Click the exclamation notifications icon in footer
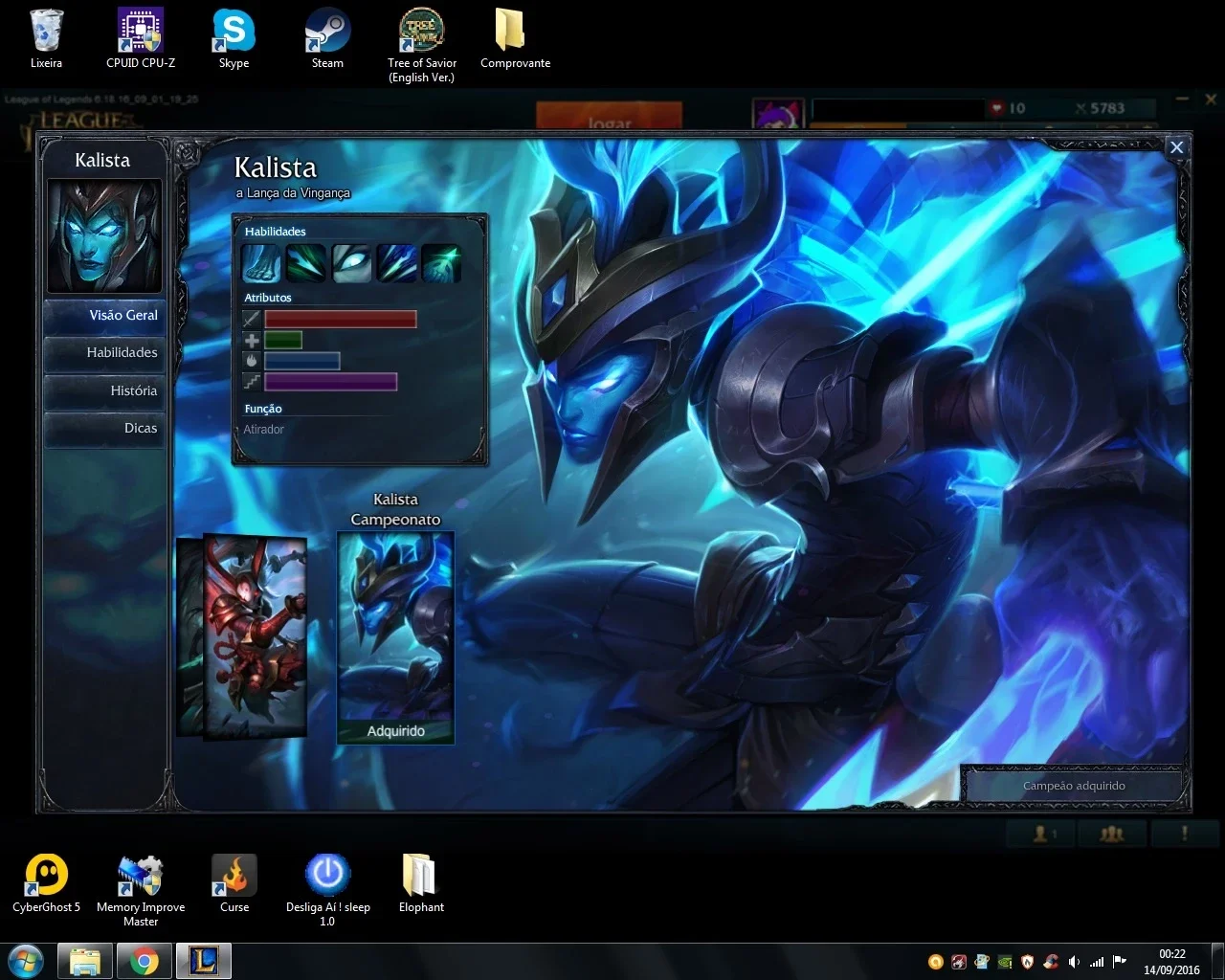This screenshot has width=1225, height=980. pos(1185,834)
